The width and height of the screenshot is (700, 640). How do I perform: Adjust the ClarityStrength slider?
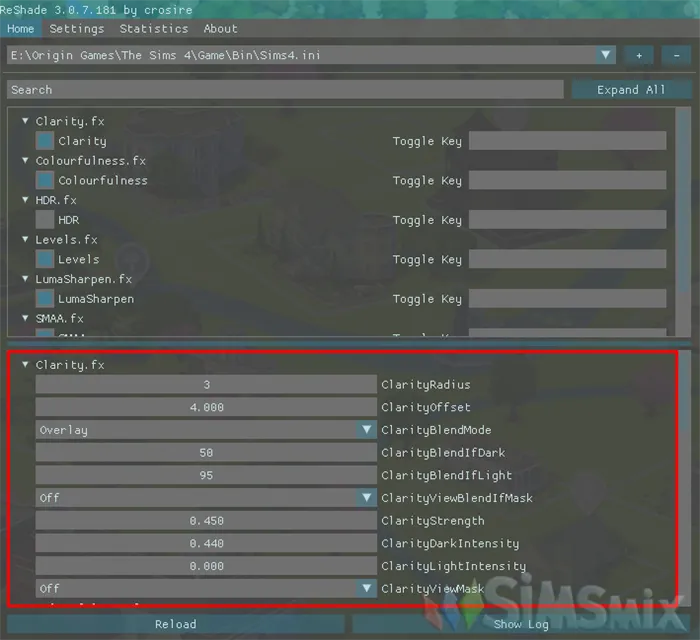tap(206, 521)
